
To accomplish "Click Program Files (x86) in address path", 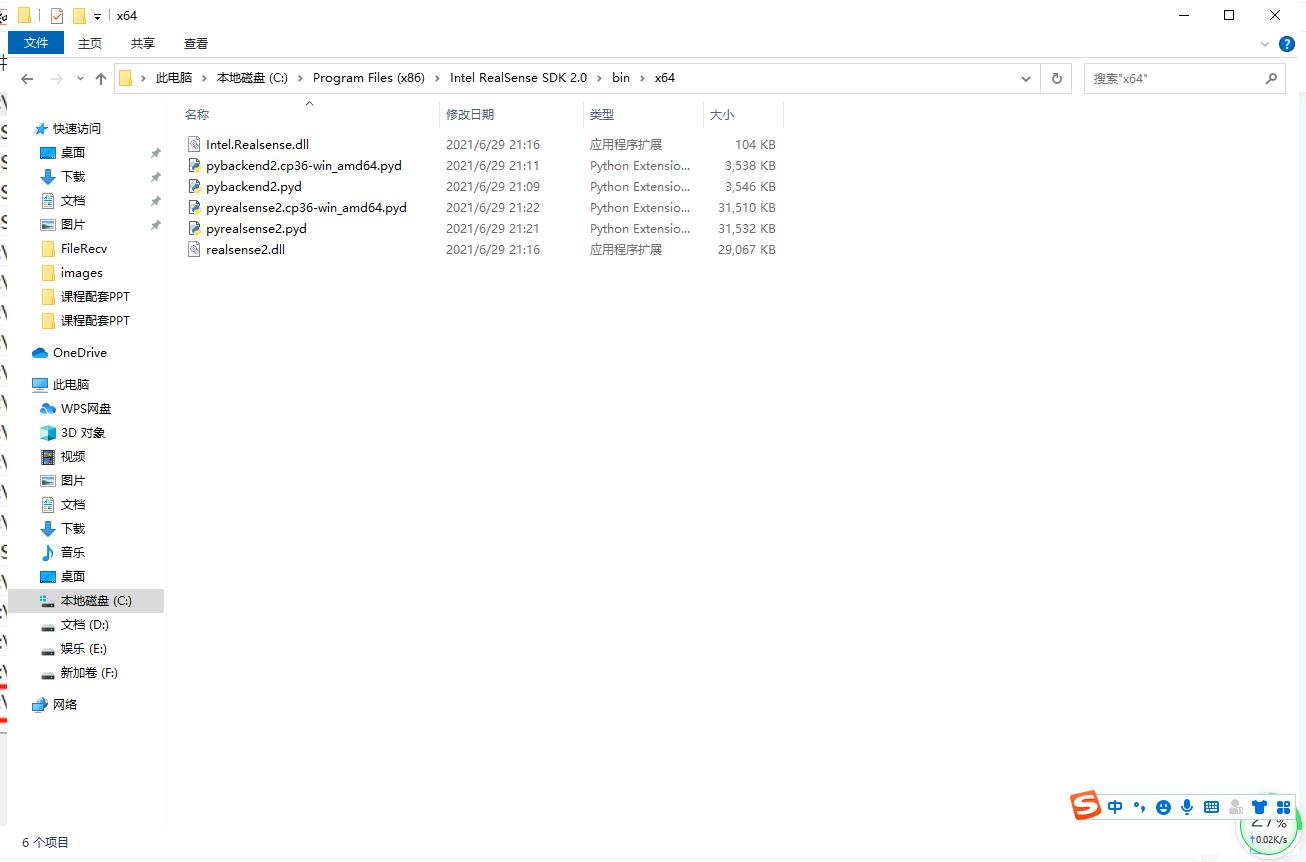I will tap(369, 77).
